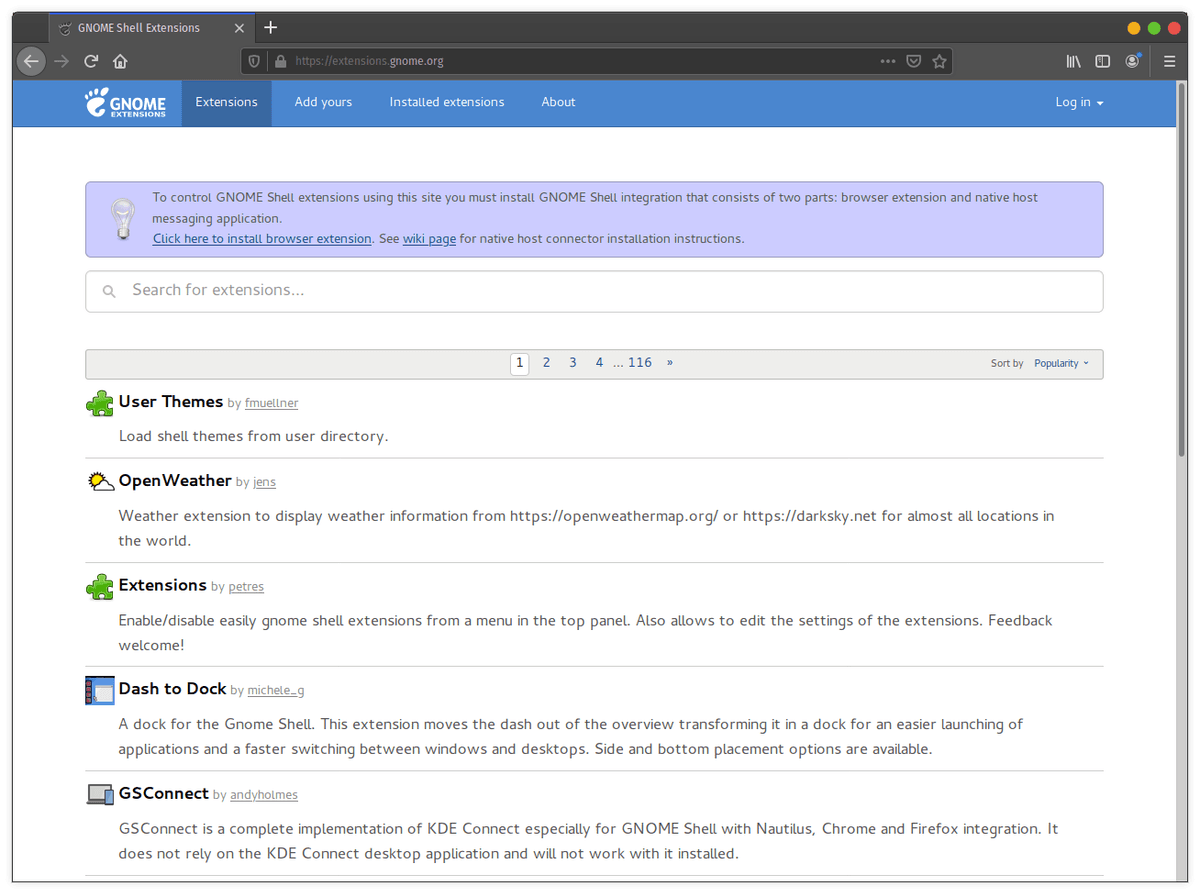Open author jens profile
Viewport: 1200px width, 894px height.
coord(264,482)
